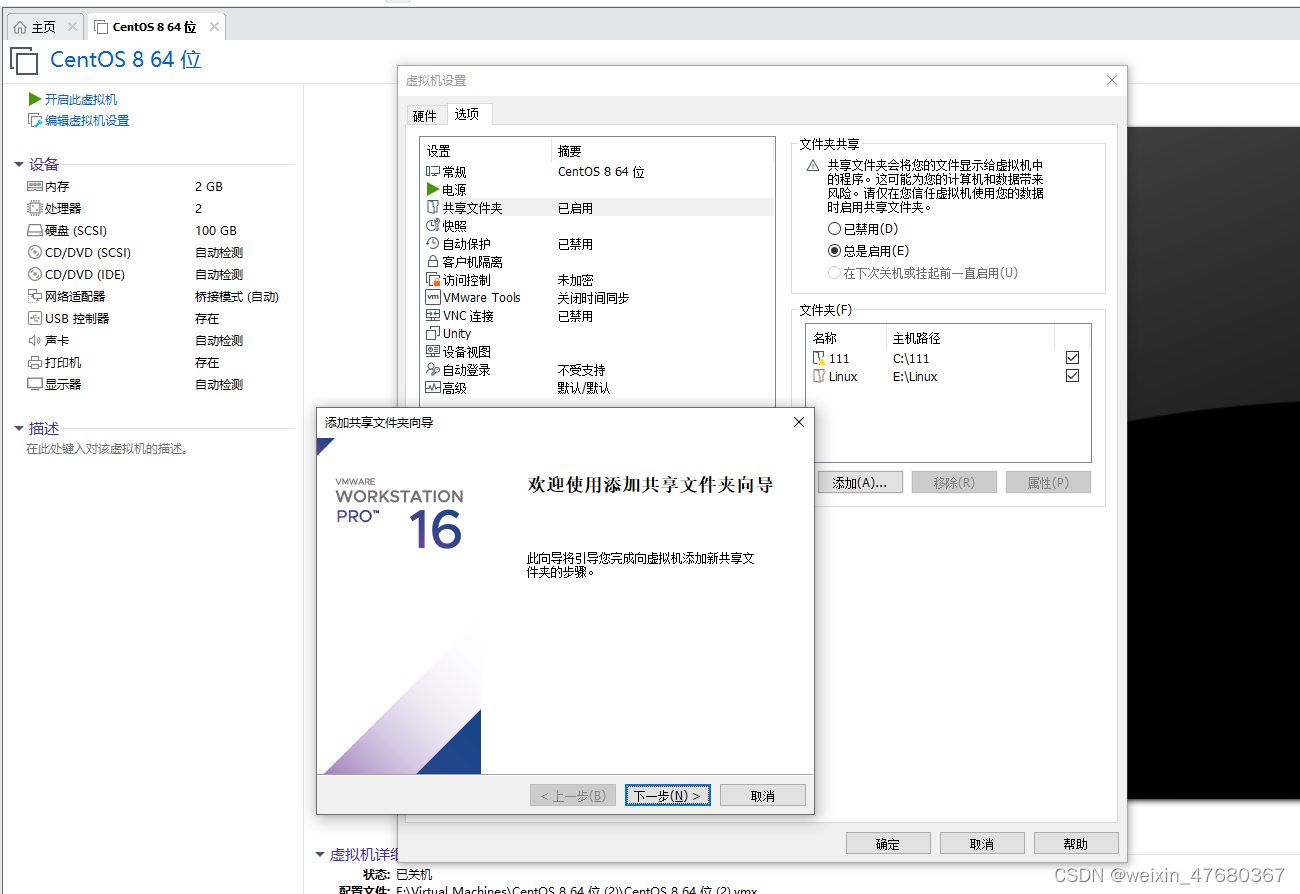
Task: Click the 常规 settings icon in options list
Action: [433, 172]
